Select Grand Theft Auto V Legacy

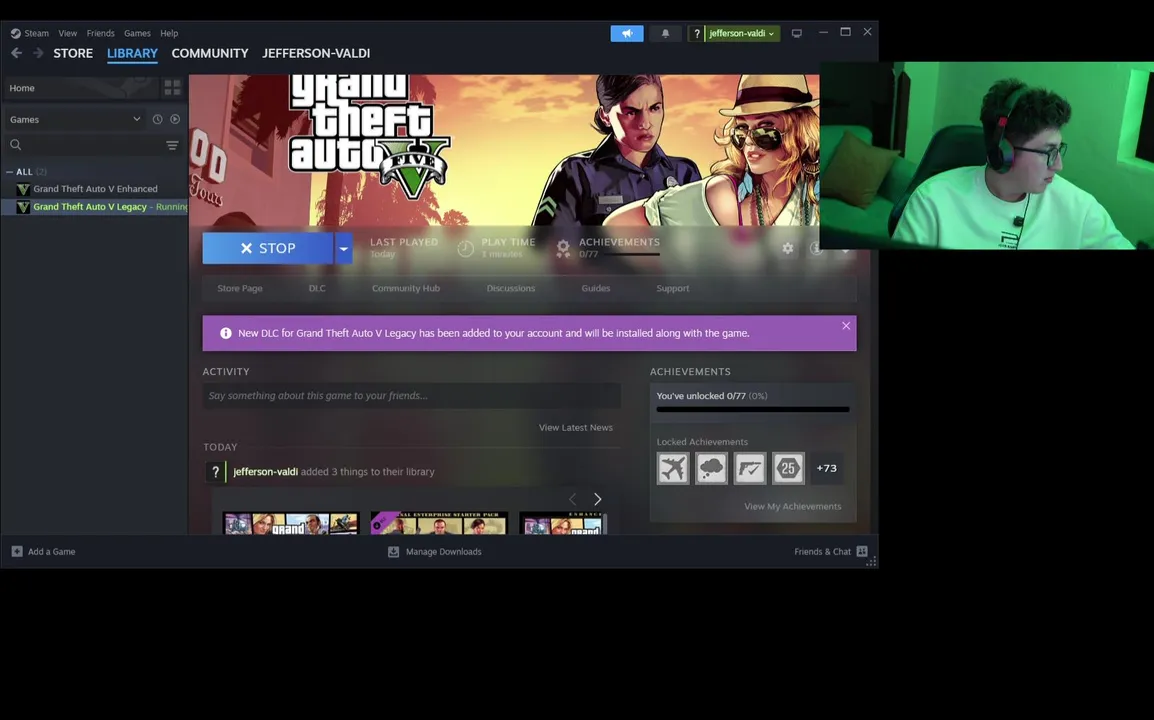tap(95, 207)
